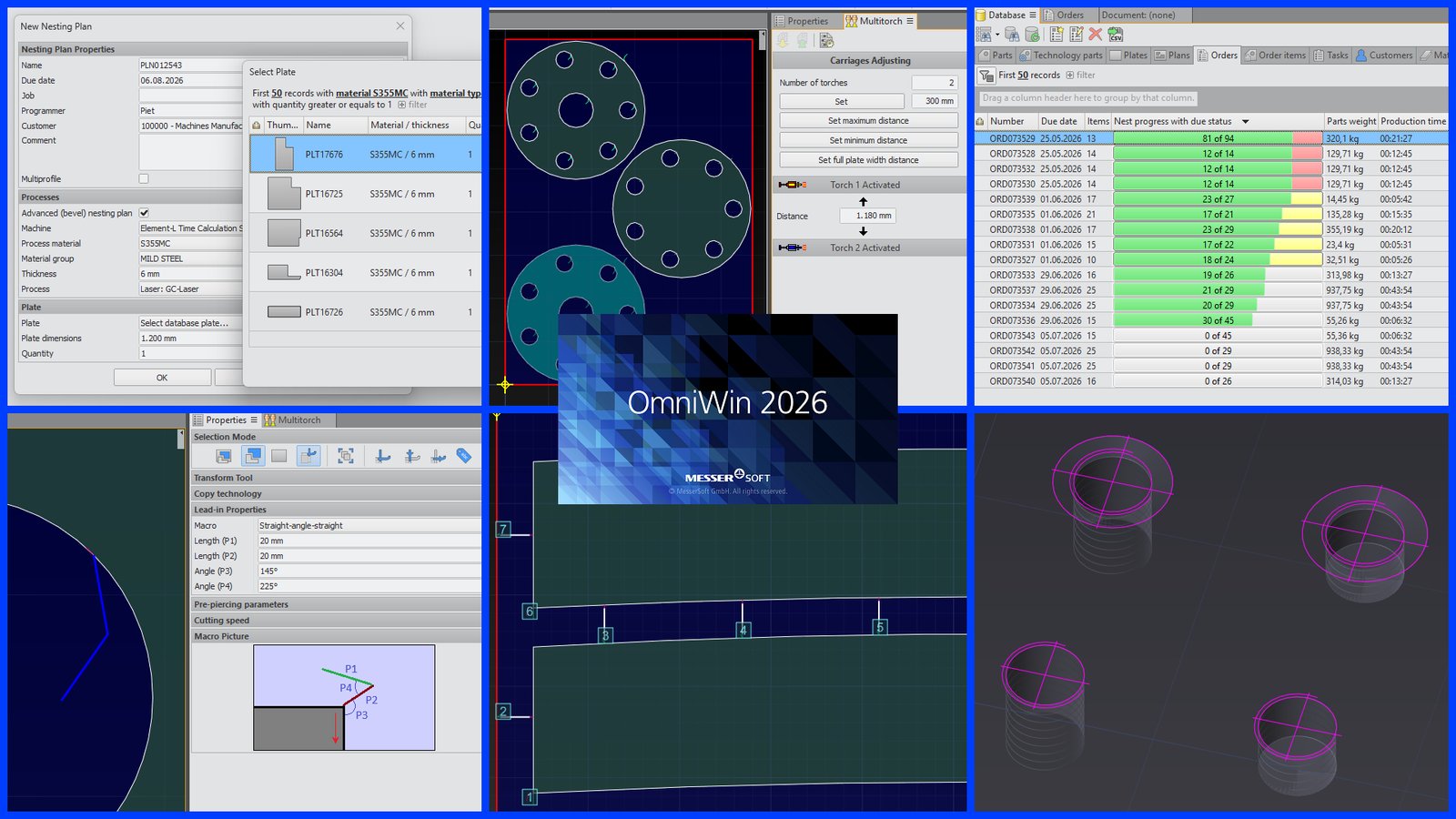This screenshot has width=1456, height=819.
Task: Click the new order icon with star
Action: coord(1057,35)
